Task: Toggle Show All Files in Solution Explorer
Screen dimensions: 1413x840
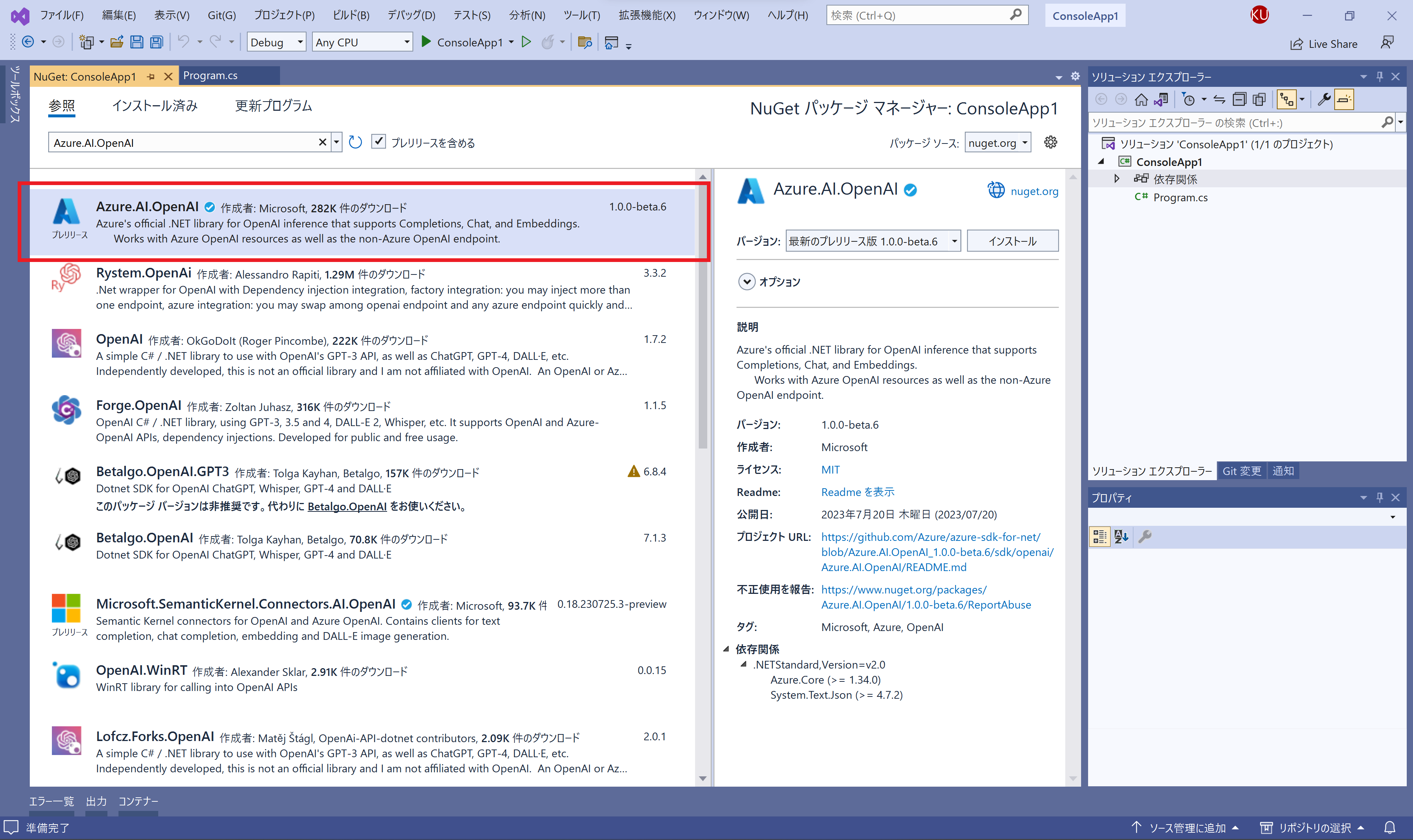Action: tap(1259, 100)
